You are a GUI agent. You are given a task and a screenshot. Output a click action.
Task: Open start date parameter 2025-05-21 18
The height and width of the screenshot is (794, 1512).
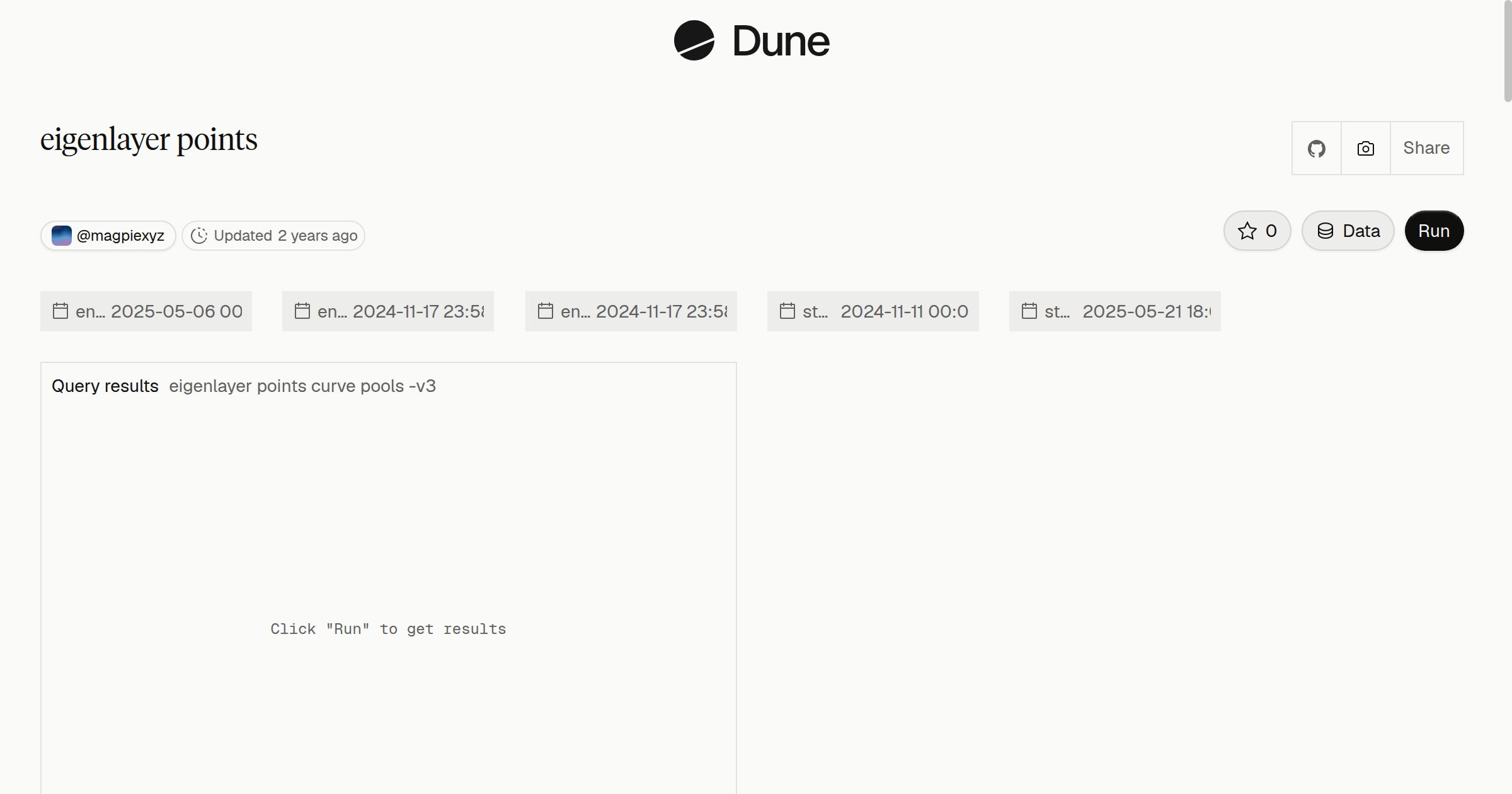click(x=1115, y=311)
